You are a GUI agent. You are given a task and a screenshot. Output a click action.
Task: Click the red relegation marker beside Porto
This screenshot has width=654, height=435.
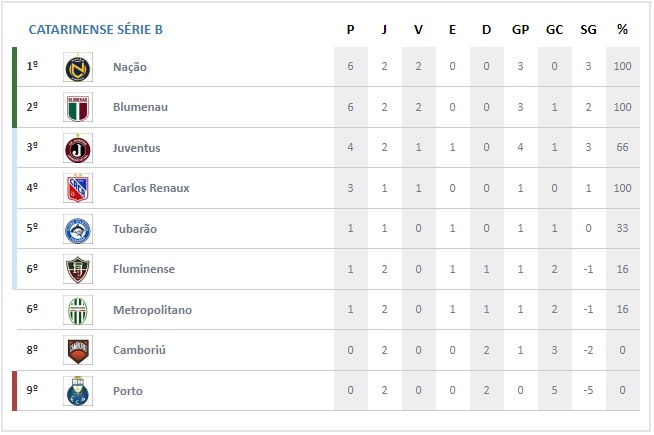click(x=15, y=391)
